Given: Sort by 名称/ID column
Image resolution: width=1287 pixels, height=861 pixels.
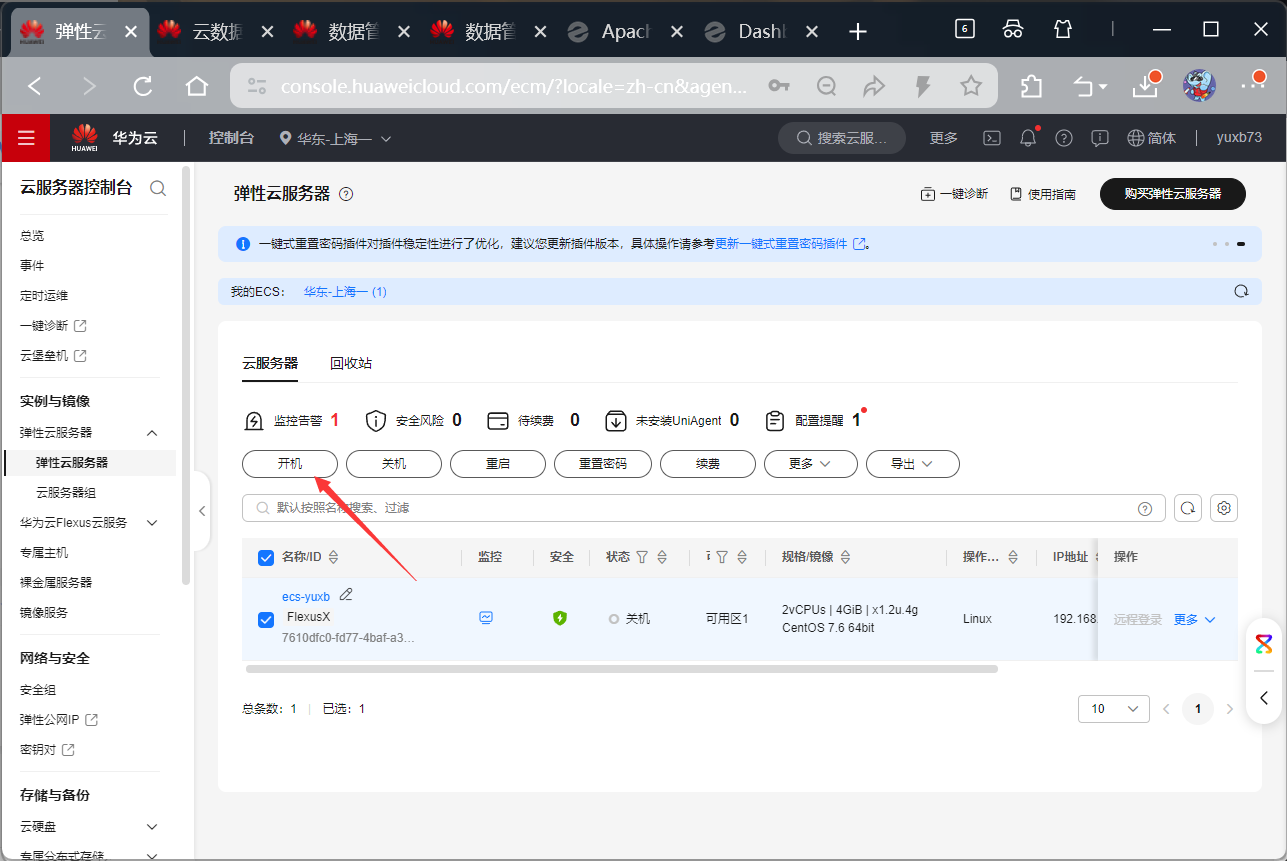Looking at the screenshot, I should [334, 557].
